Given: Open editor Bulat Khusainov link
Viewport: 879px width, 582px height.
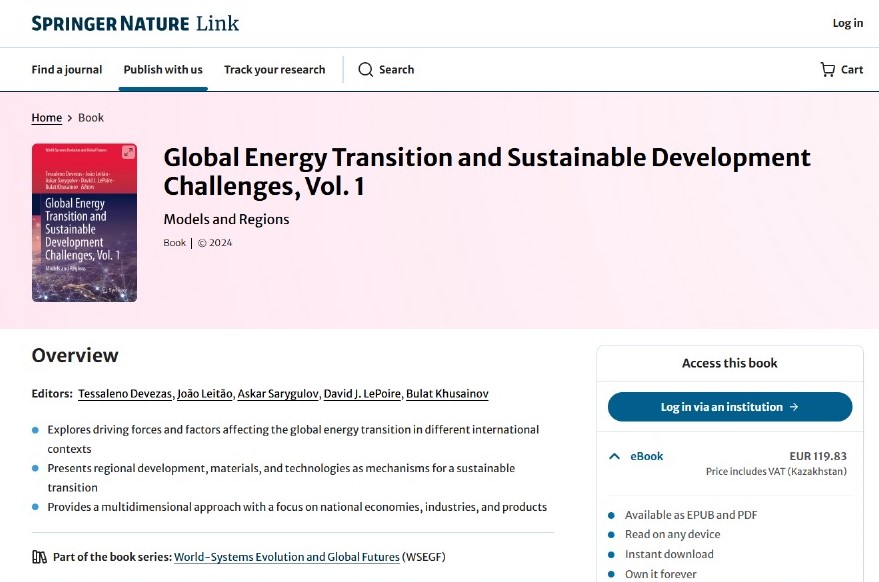Looking at the screenshot, I should [x=447, y=394].
